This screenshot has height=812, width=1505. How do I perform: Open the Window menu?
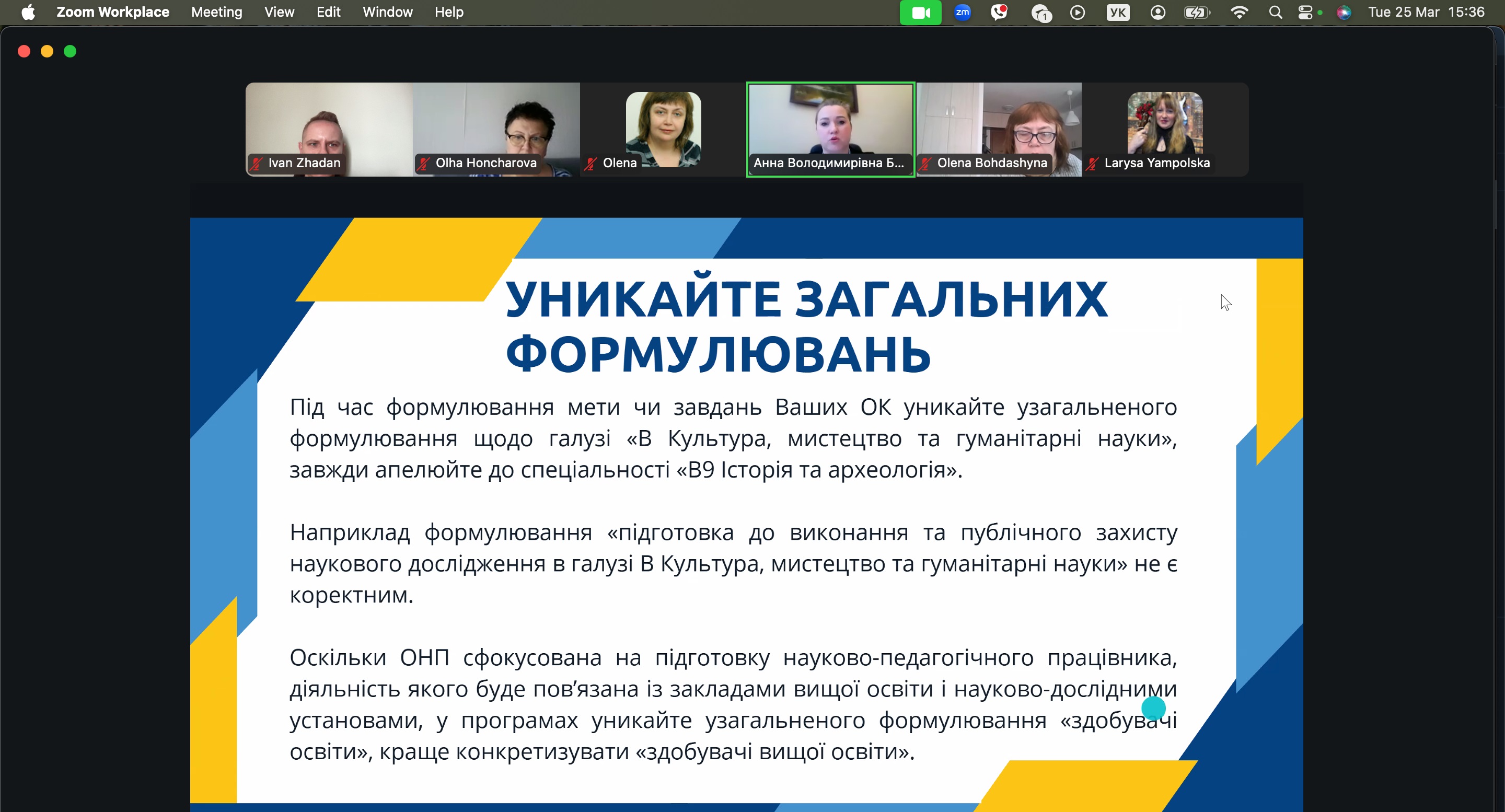click(x=387, y=12)
